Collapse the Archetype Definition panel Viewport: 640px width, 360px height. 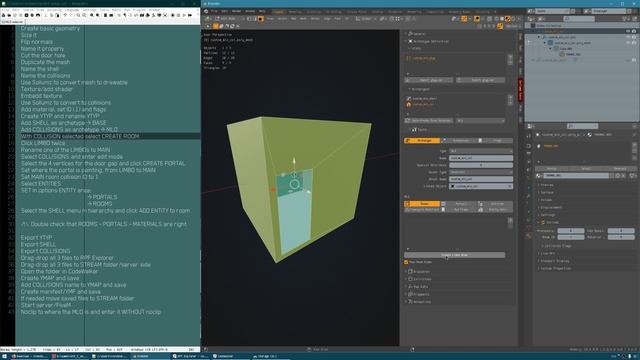coord(429,41)
